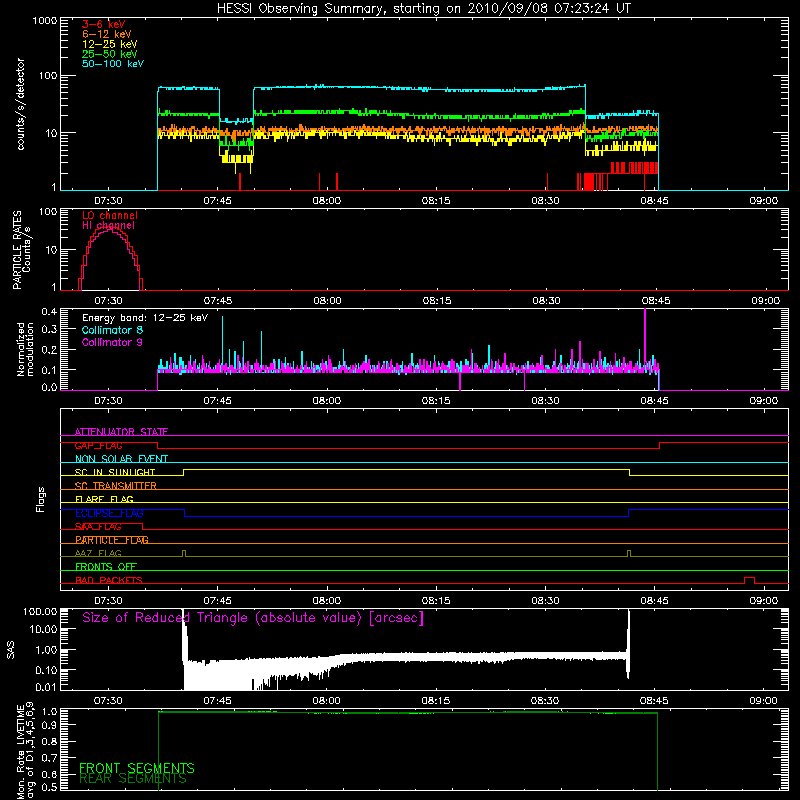Image resolution: width=800 pixels, height=800 pixels.
Task: Select the NON_SOLAR_EVENT flag label
Action: [x=121, y=459]
